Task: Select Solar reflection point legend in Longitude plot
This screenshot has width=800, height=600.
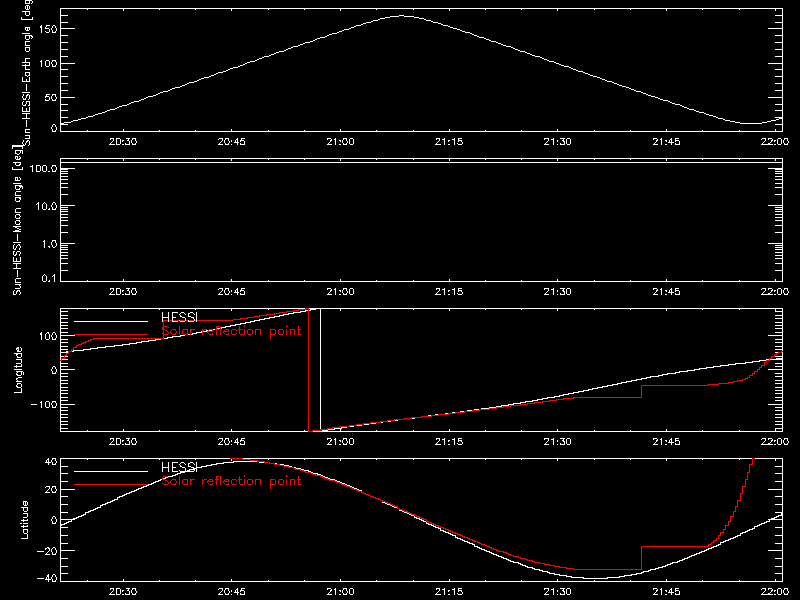Action: (231, 331)
